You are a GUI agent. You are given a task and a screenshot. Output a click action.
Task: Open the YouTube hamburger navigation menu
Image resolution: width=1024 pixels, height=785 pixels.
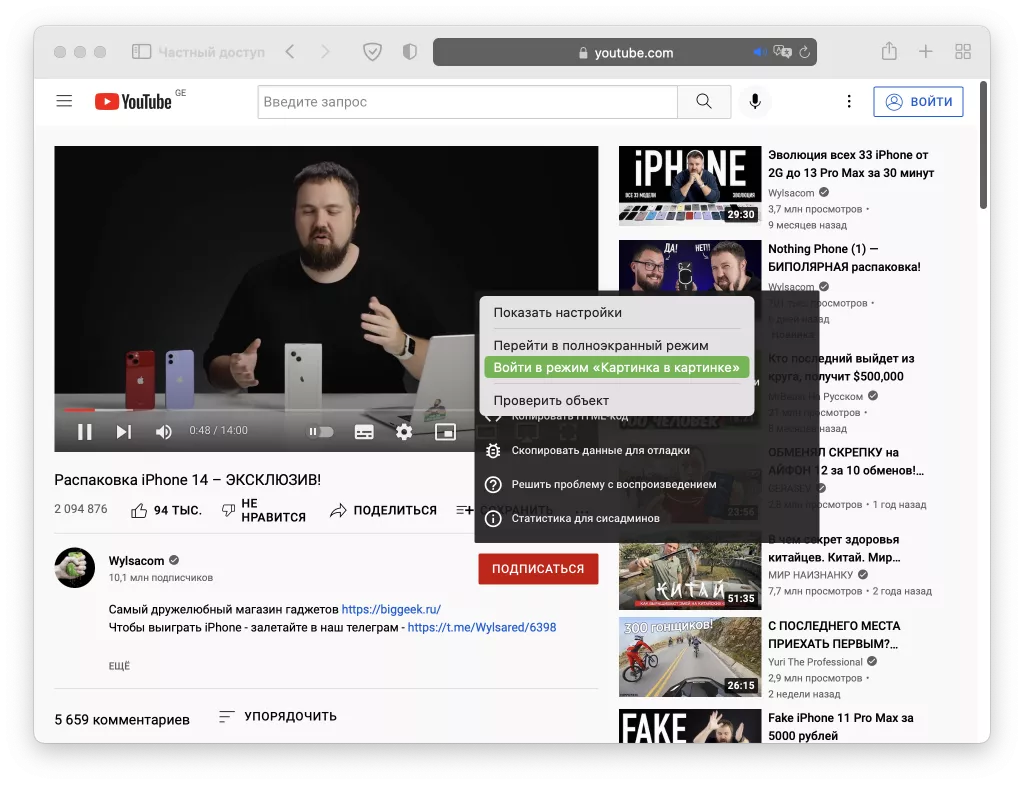(64, 101)
